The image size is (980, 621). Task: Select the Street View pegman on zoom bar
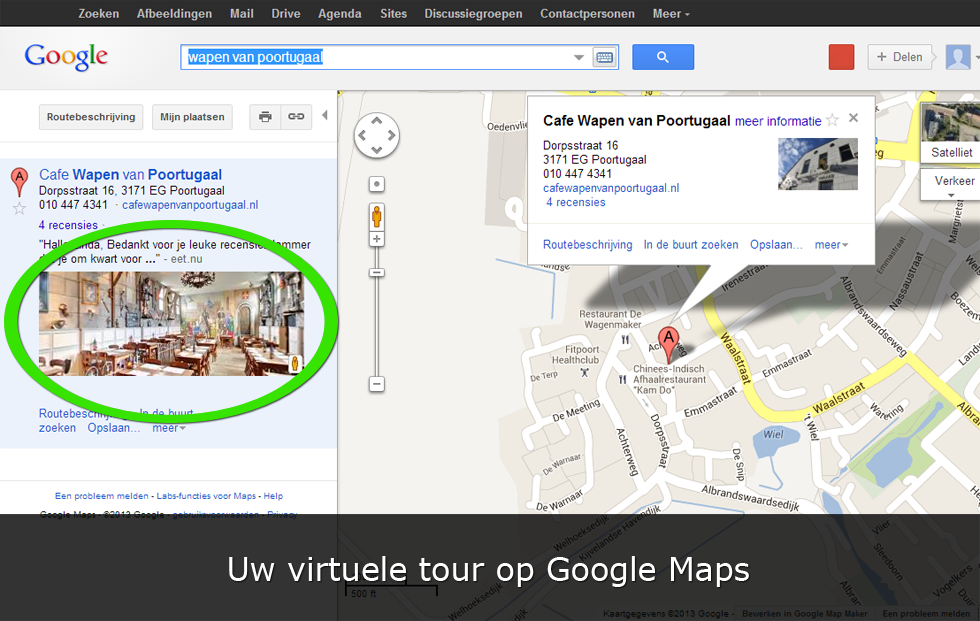(x=376, y=217)
